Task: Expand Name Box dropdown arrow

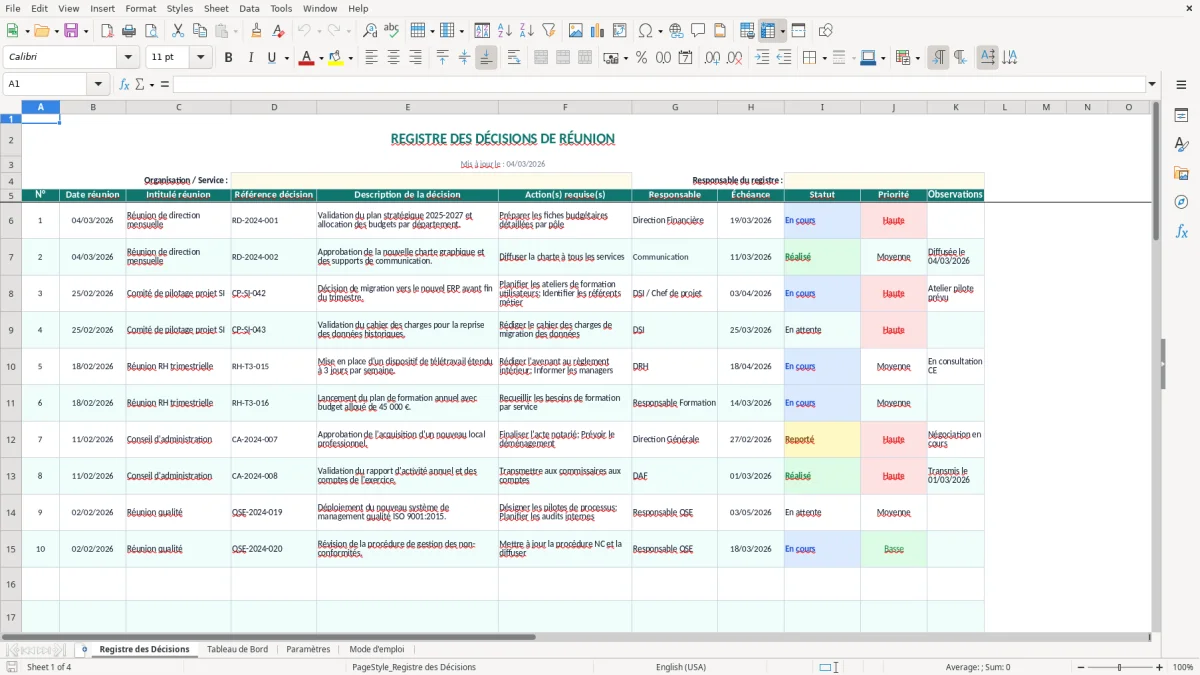Action: [98, 84]
